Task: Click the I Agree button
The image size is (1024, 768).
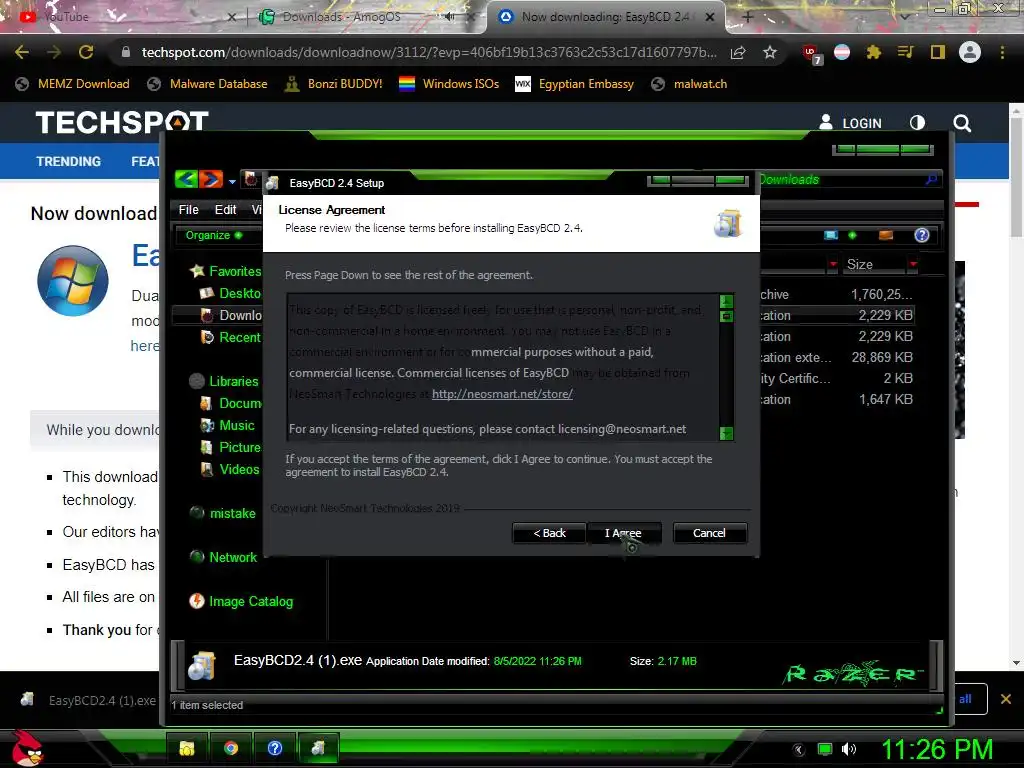Action: pos(624,533)
